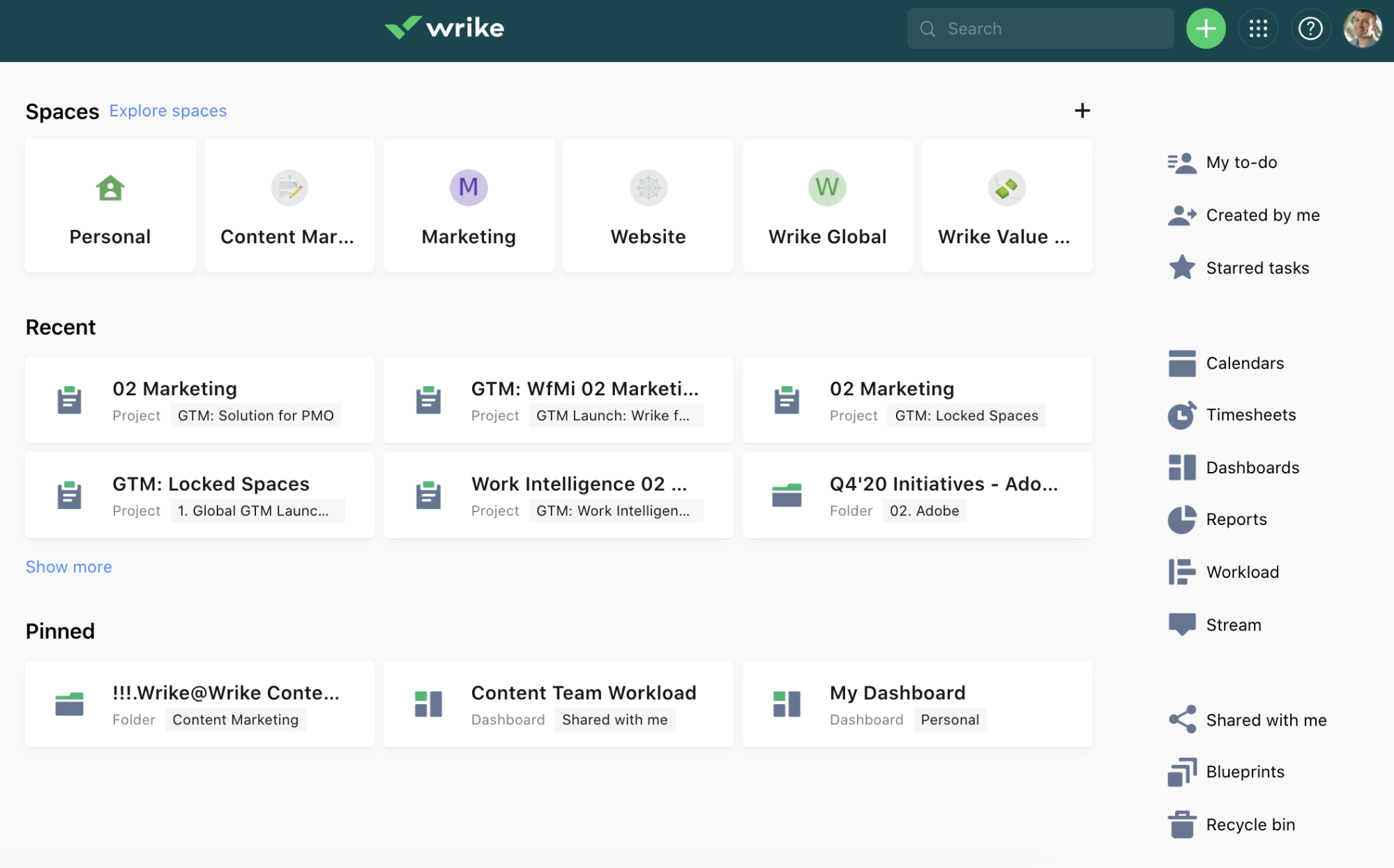Open Shared with me section
Screen dimensions: 1394x868
click(1266, 720)
